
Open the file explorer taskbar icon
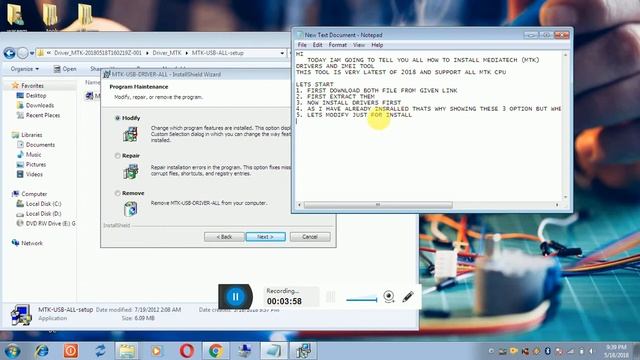pos(127,351)
